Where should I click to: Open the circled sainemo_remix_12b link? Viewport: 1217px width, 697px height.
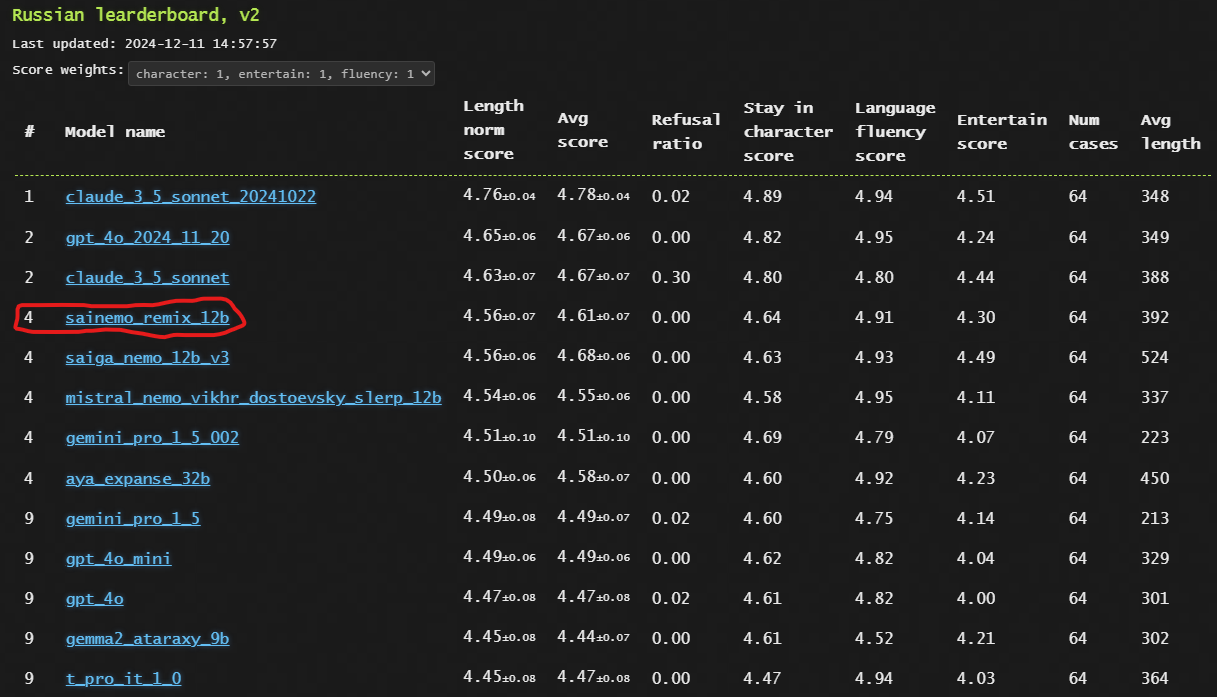click(147, 317)
